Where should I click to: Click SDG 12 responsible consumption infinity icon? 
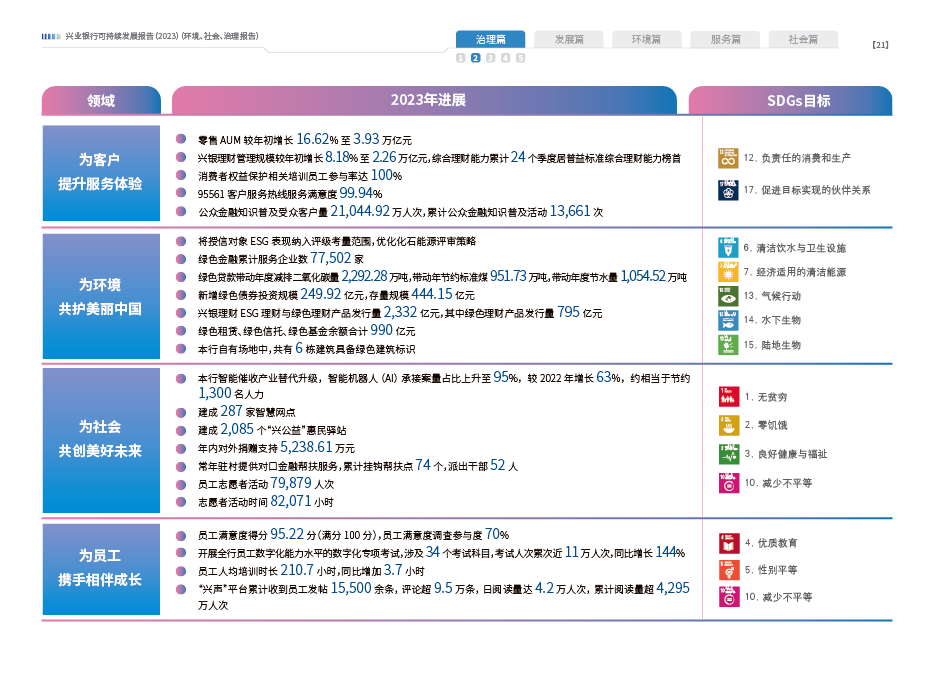click(727, 158)
